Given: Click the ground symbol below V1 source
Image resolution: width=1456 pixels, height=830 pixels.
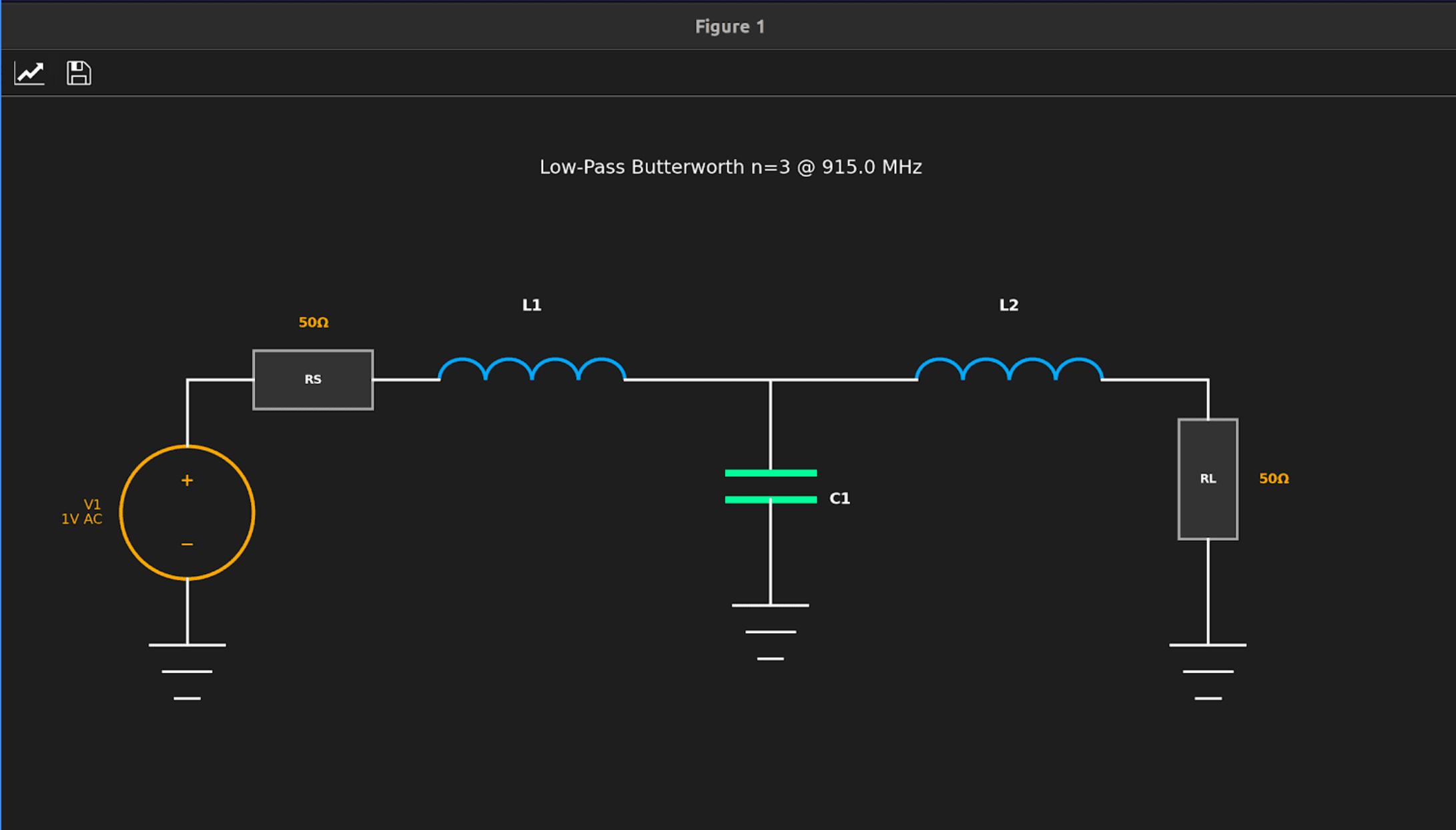Looking at the screenshot, I should coord(188,672).
